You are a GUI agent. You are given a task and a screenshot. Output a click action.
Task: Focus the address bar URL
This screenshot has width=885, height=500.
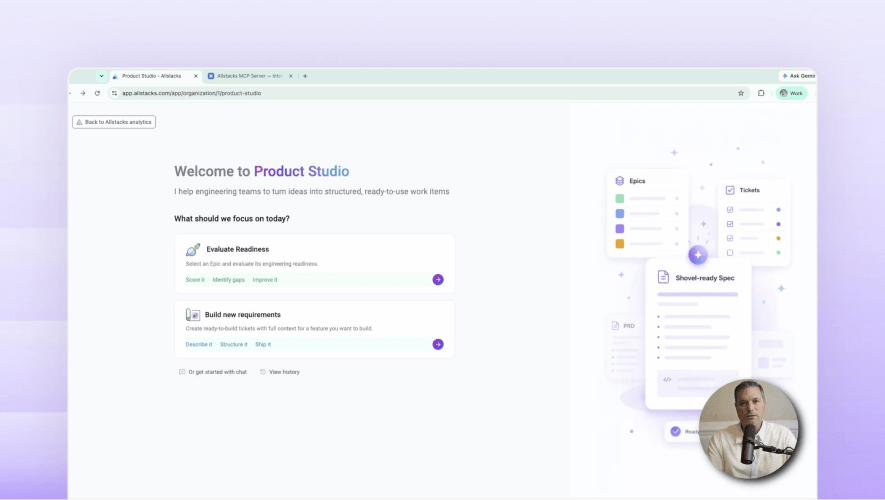tap(191, 93)
